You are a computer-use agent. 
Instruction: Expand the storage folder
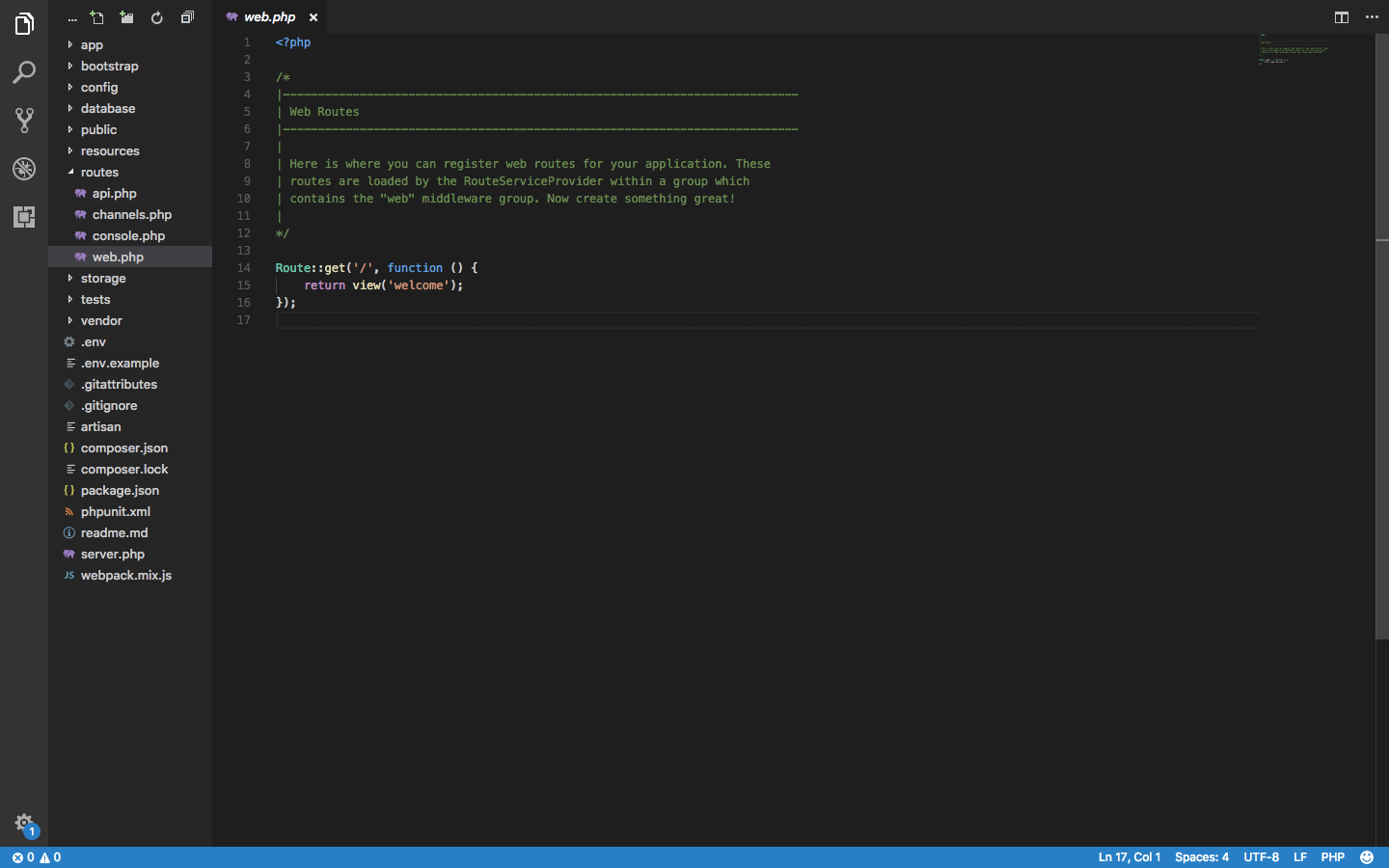click(x=130, y=278)
